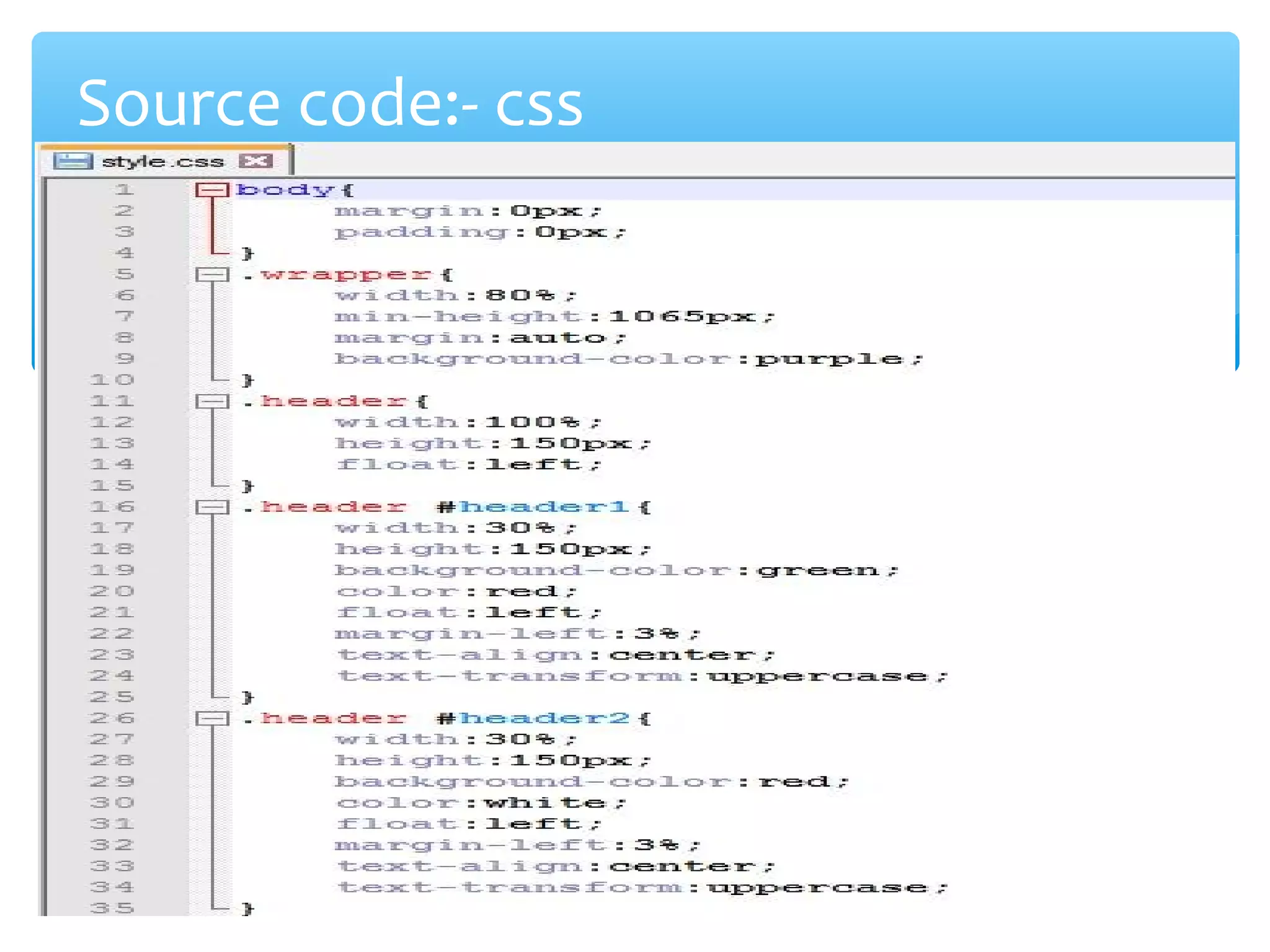Collapse the .header rule fold marker
The width and height of the screenshot is (1270, 952).
pos(211,402)
